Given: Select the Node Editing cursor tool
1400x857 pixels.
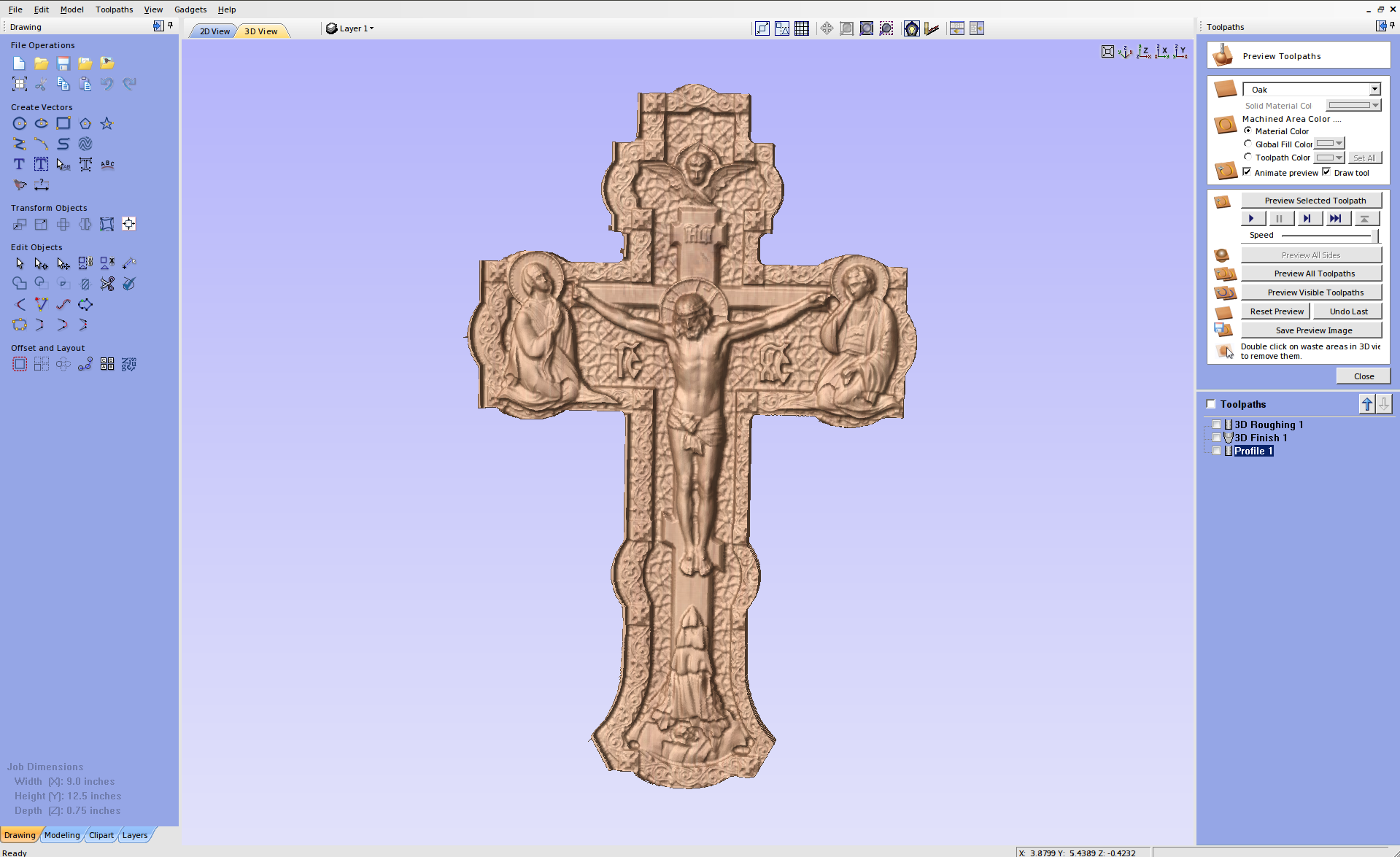Looking at the screenshot, I should [x=41, y=263].
